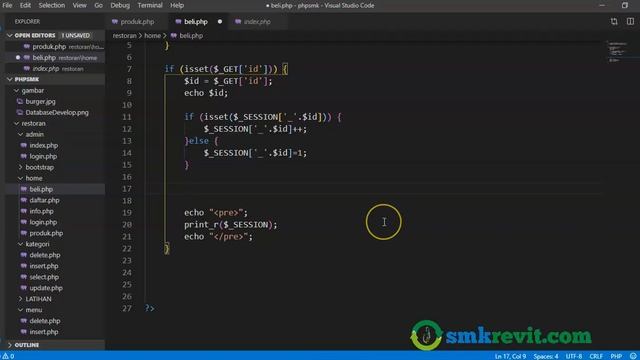
Task: Click the unsaved dot on beli.php tab
Action: tap(220, 22)
